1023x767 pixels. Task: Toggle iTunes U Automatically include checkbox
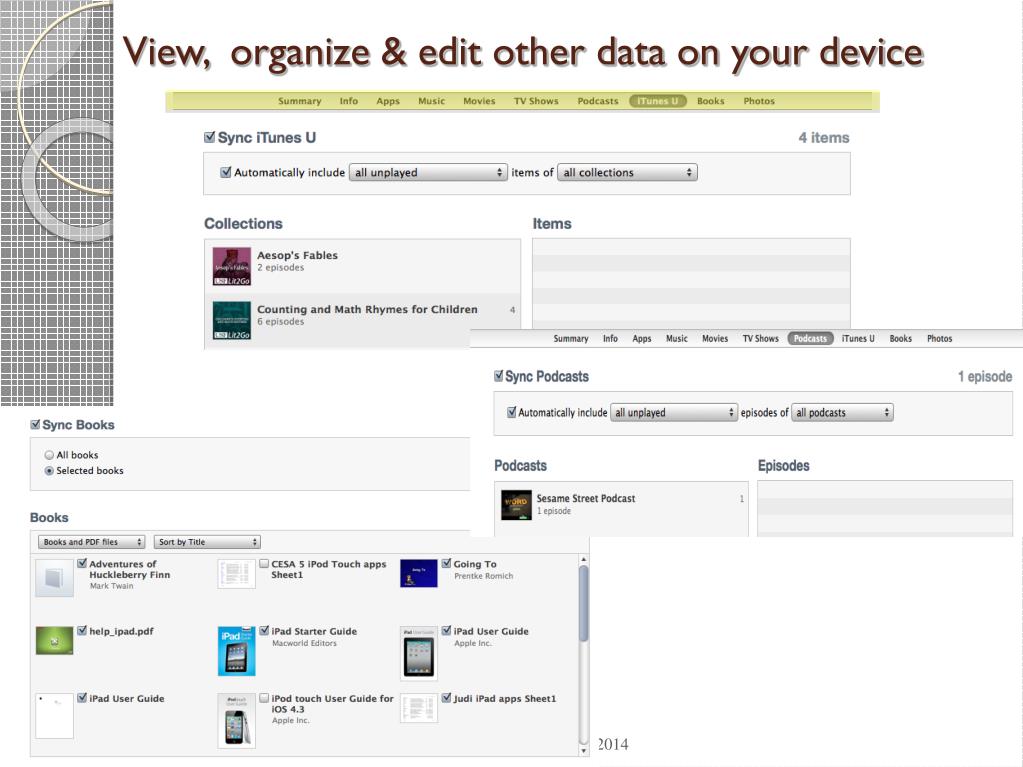click(x=226, y=172)
